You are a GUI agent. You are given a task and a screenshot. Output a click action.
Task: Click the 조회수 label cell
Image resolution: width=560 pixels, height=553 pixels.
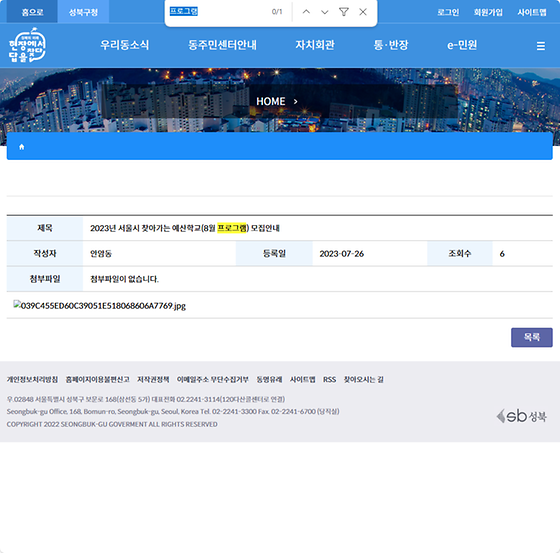point(460,254)
